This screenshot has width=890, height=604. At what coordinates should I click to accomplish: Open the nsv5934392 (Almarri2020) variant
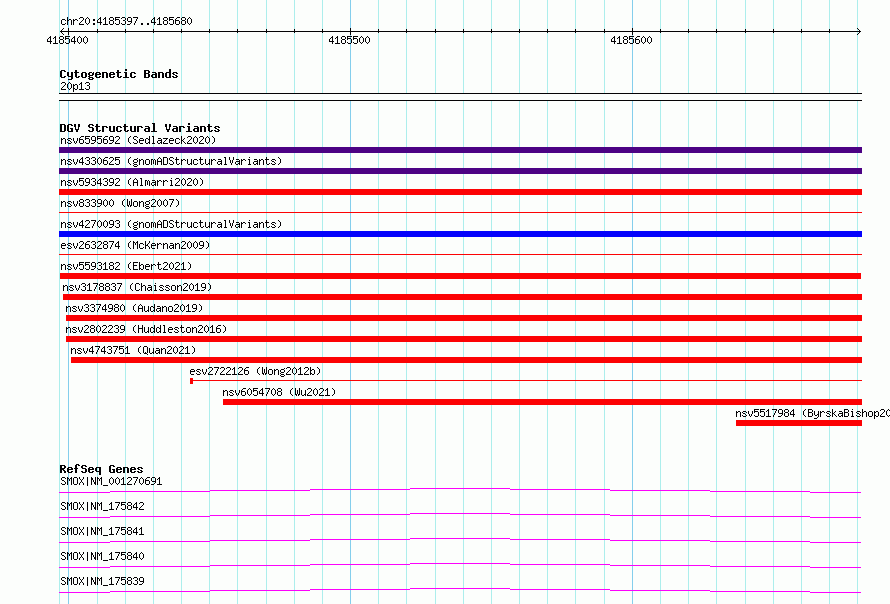point(132,182)
